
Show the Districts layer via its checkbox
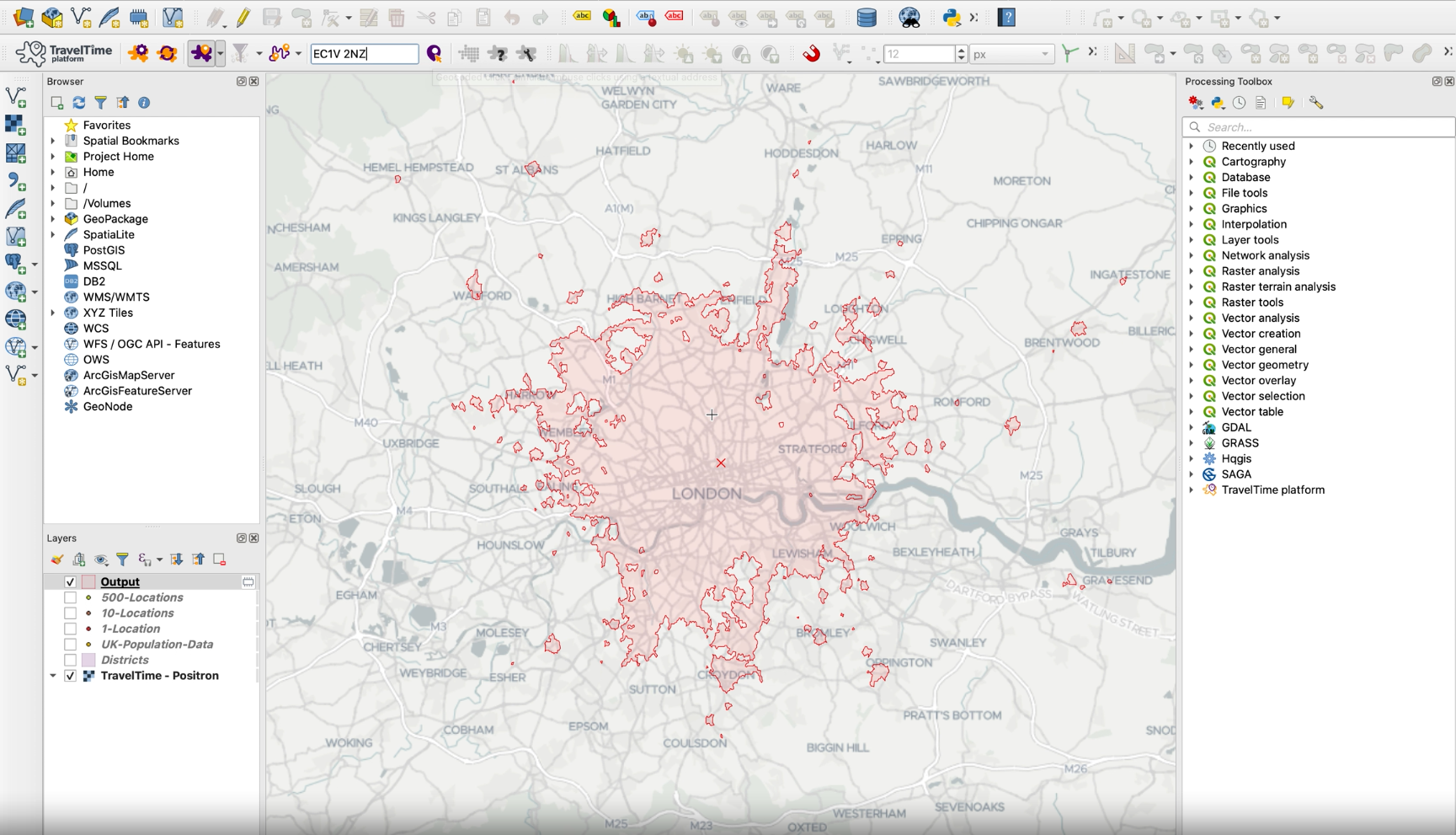click(71, 660)
